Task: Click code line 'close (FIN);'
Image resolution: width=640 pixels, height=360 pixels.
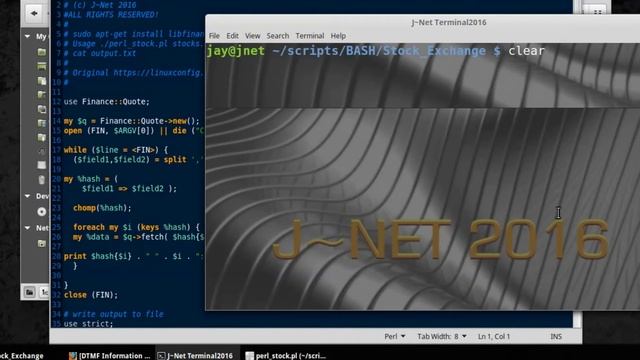Action: [x=91, y=295]
